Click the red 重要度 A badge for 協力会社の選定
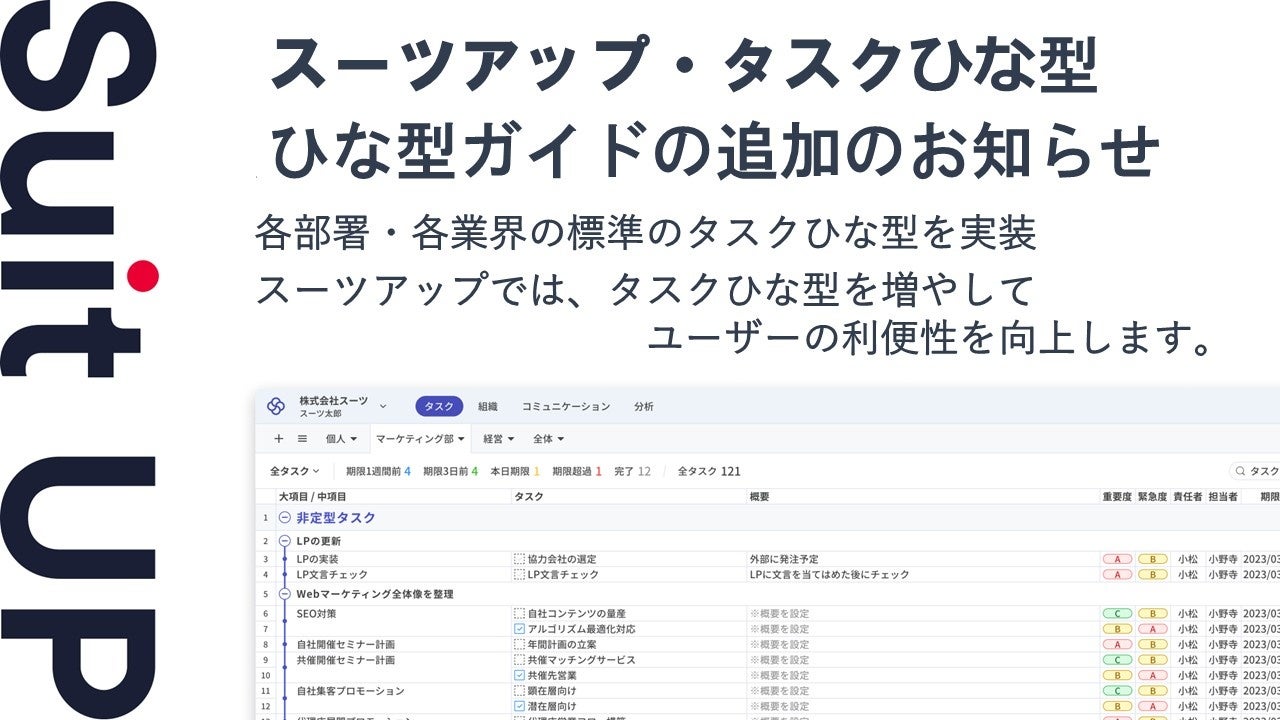The height and width of the screenshot is (720, 1280). [x=1117, y=560]
